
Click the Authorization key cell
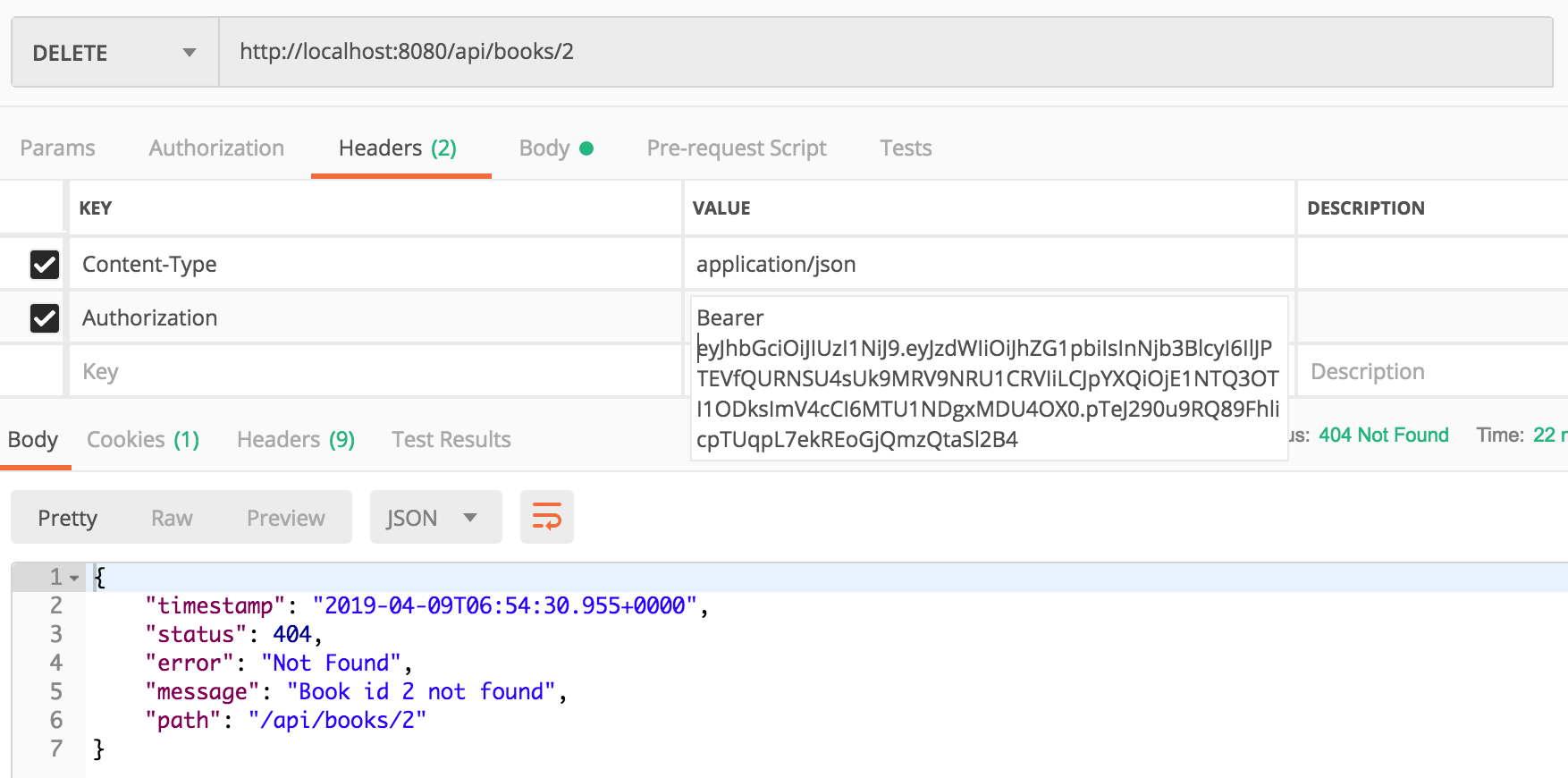coord(375,317)
